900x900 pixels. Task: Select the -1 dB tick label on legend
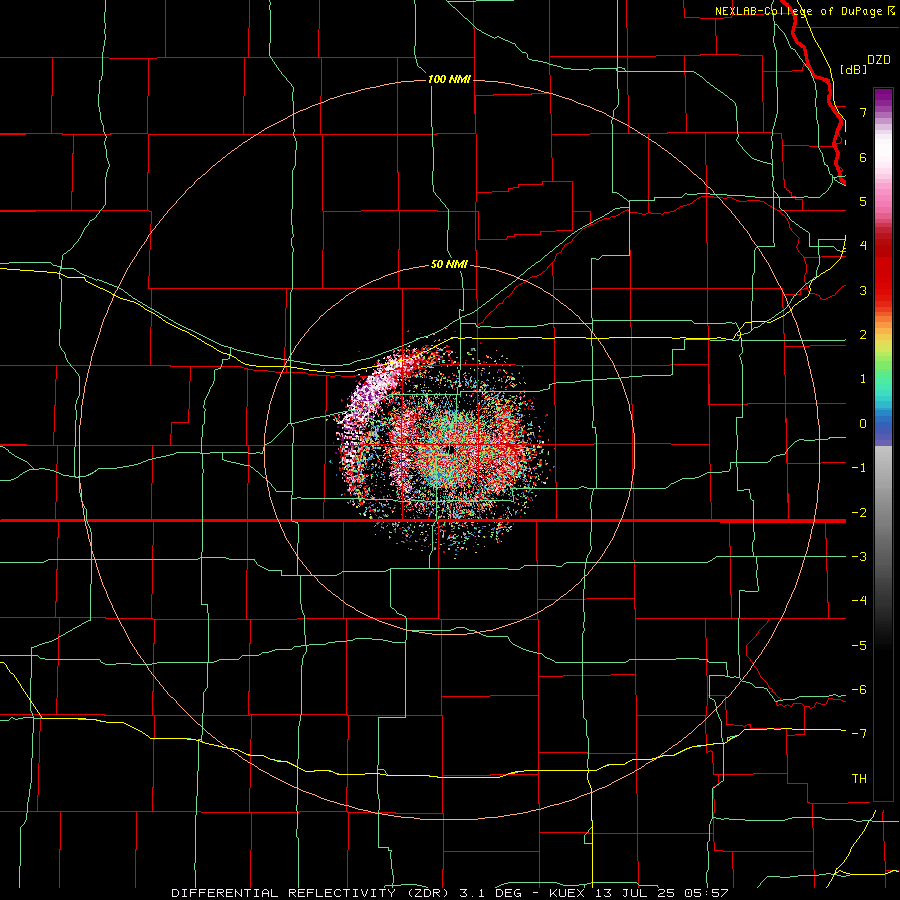click(859, 468)
